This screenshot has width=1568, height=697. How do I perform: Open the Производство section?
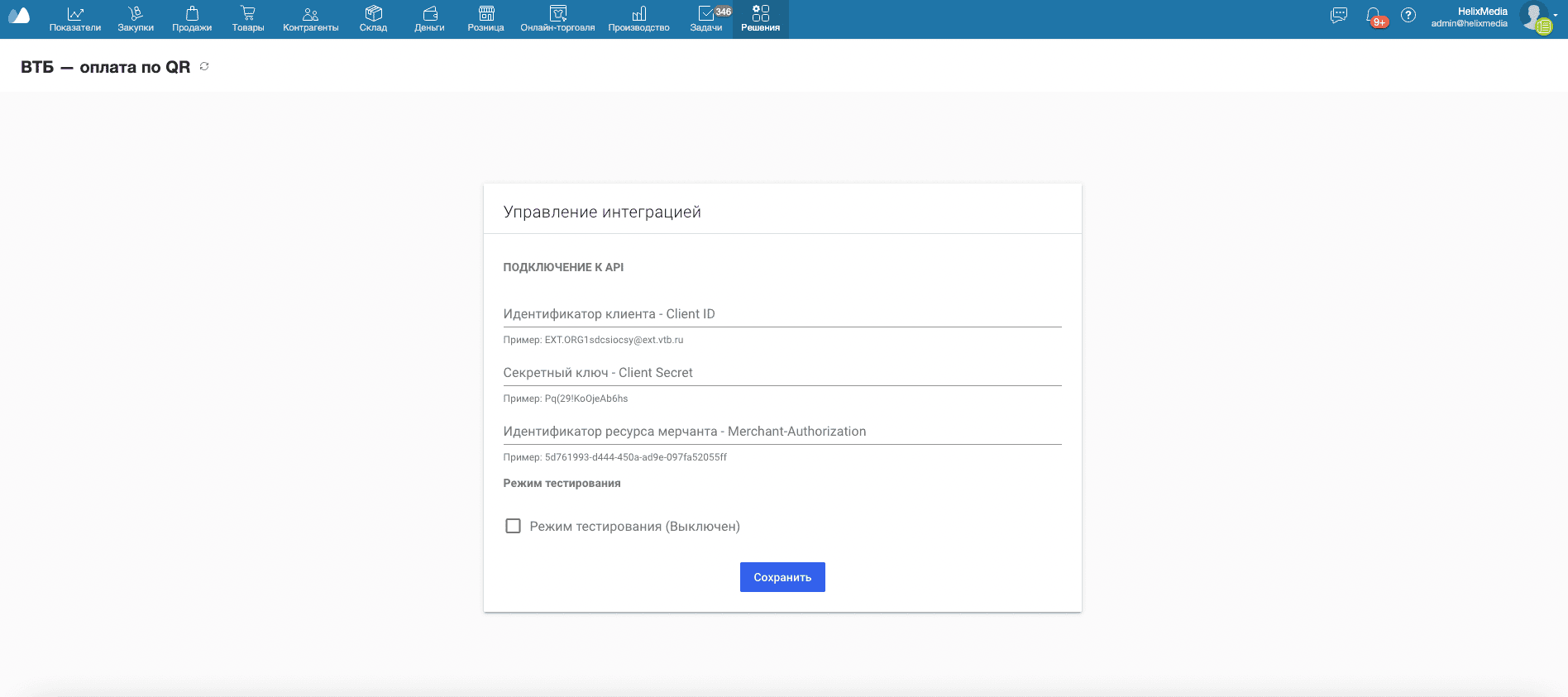(x=638, y=19)
